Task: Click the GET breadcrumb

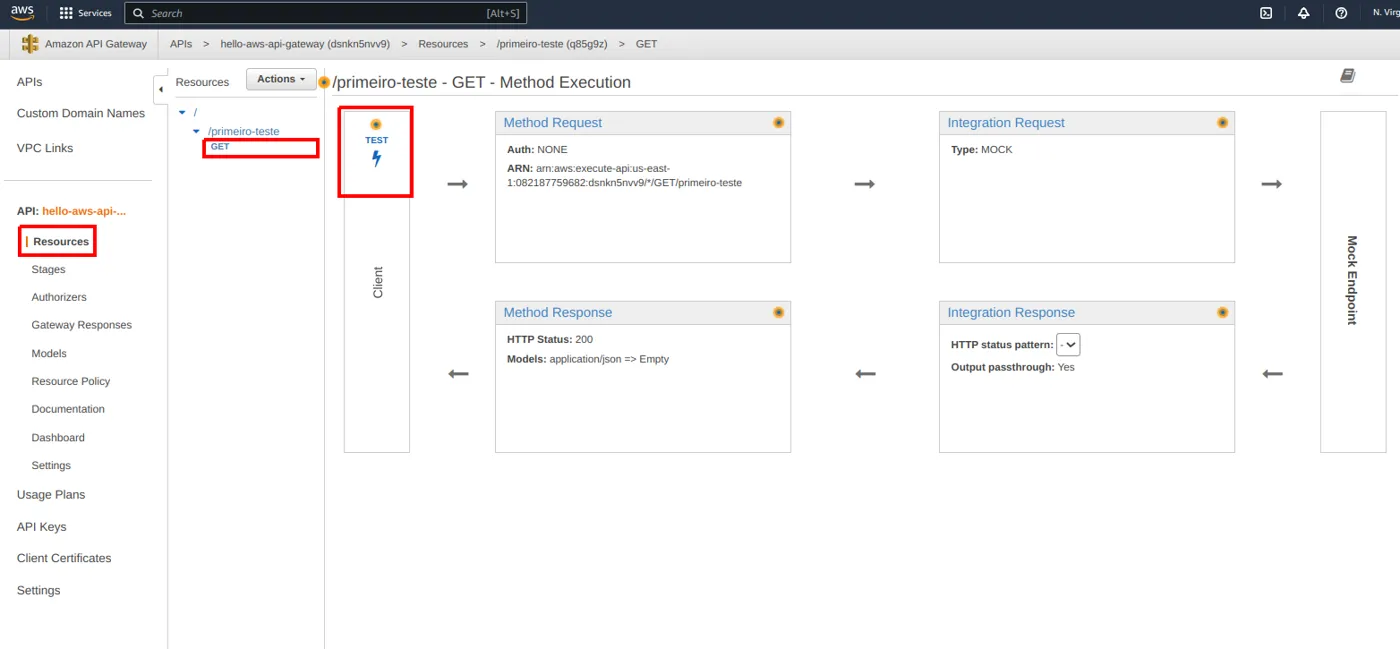Action: (646, 44)
